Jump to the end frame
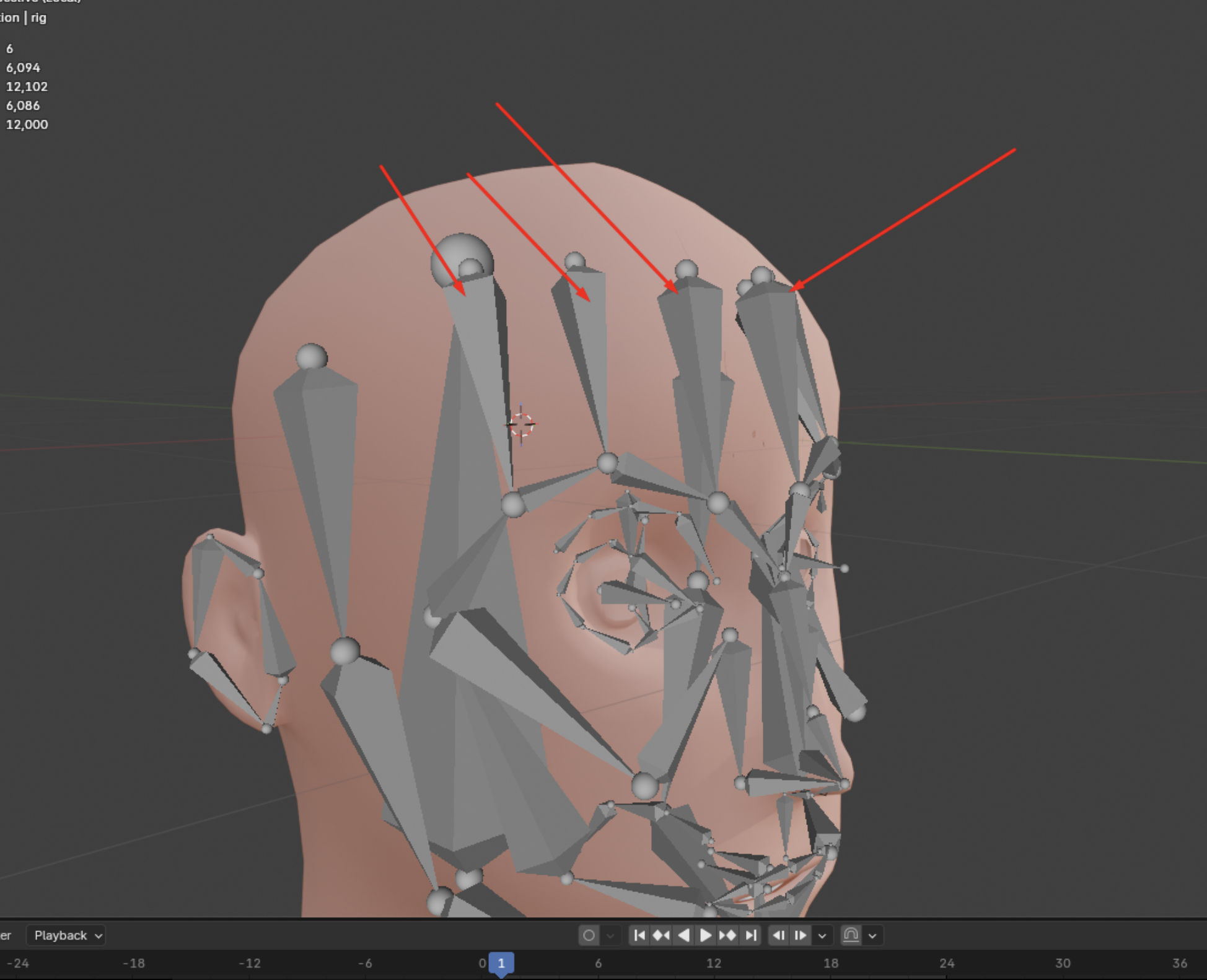1207x980 pixels. [x=750, y=935]
